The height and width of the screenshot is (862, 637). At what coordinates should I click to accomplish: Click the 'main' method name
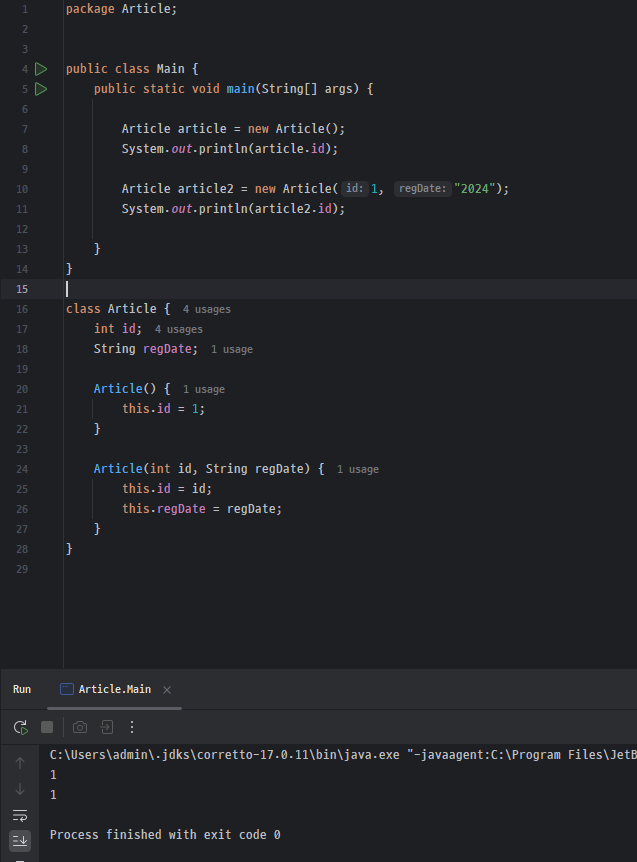(x=241, y=89)
